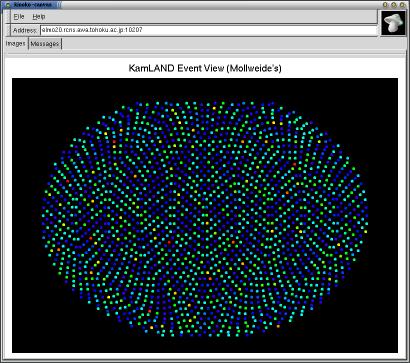Open the Help menu

[39, 17]
